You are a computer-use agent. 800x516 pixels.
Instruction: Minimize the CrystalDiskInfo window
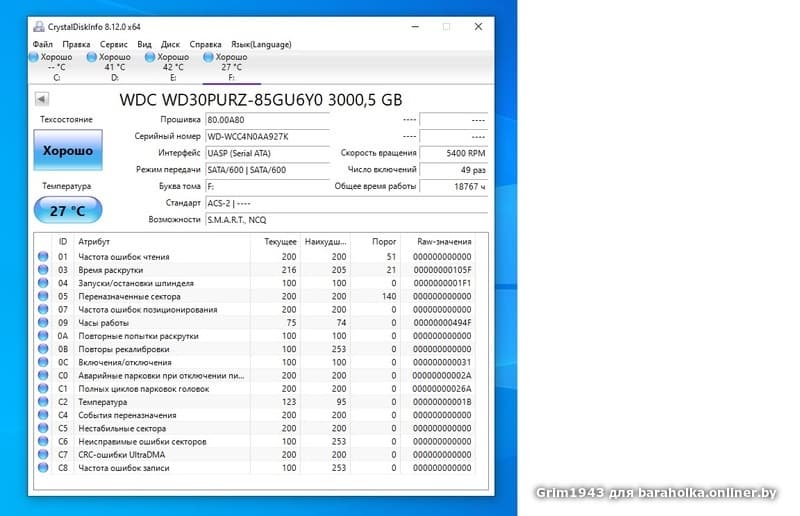point(415,27)
